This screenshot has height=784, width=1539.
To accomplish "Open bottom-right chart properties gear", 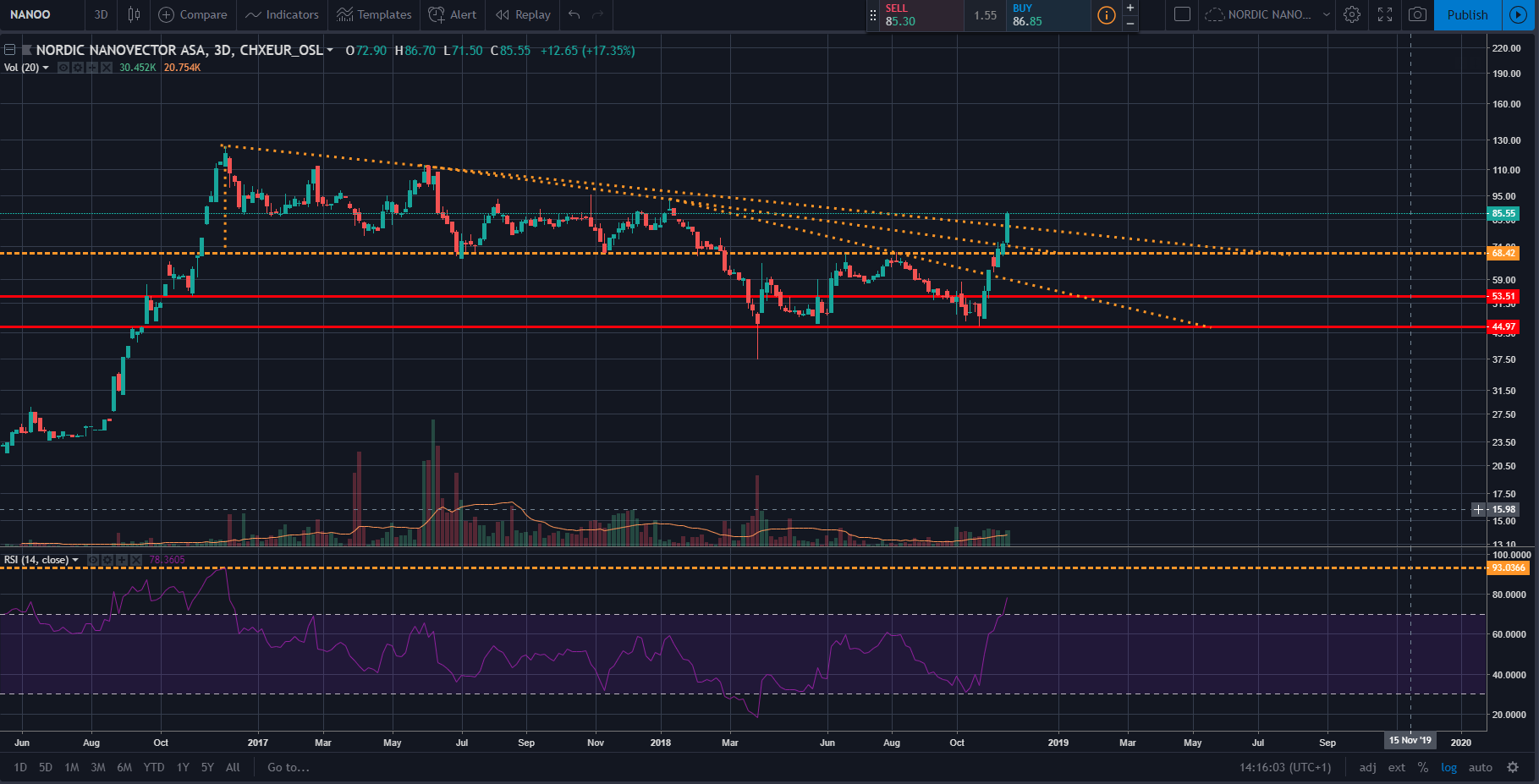I will [1513, 767].
